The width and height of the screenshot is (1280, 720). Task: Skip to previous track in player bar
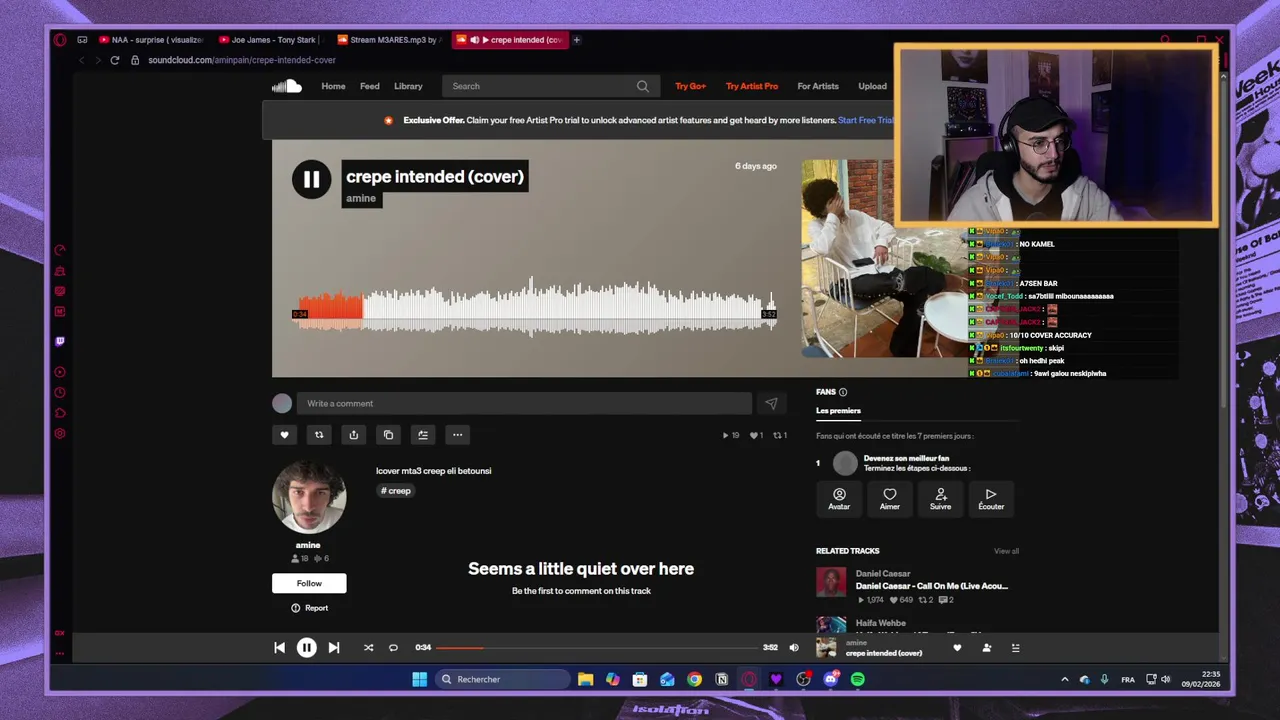point(279,648)
